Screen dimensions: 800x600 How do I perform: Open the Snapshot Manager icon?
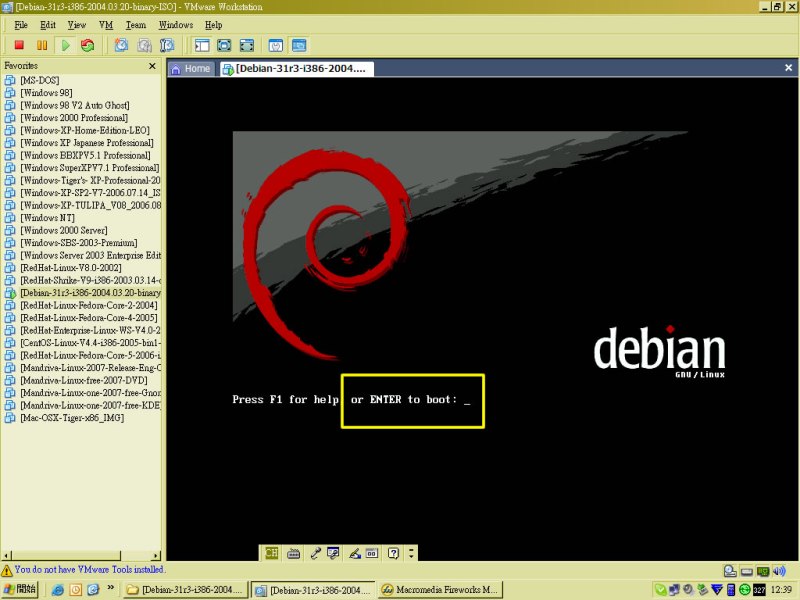coord(167,45)
